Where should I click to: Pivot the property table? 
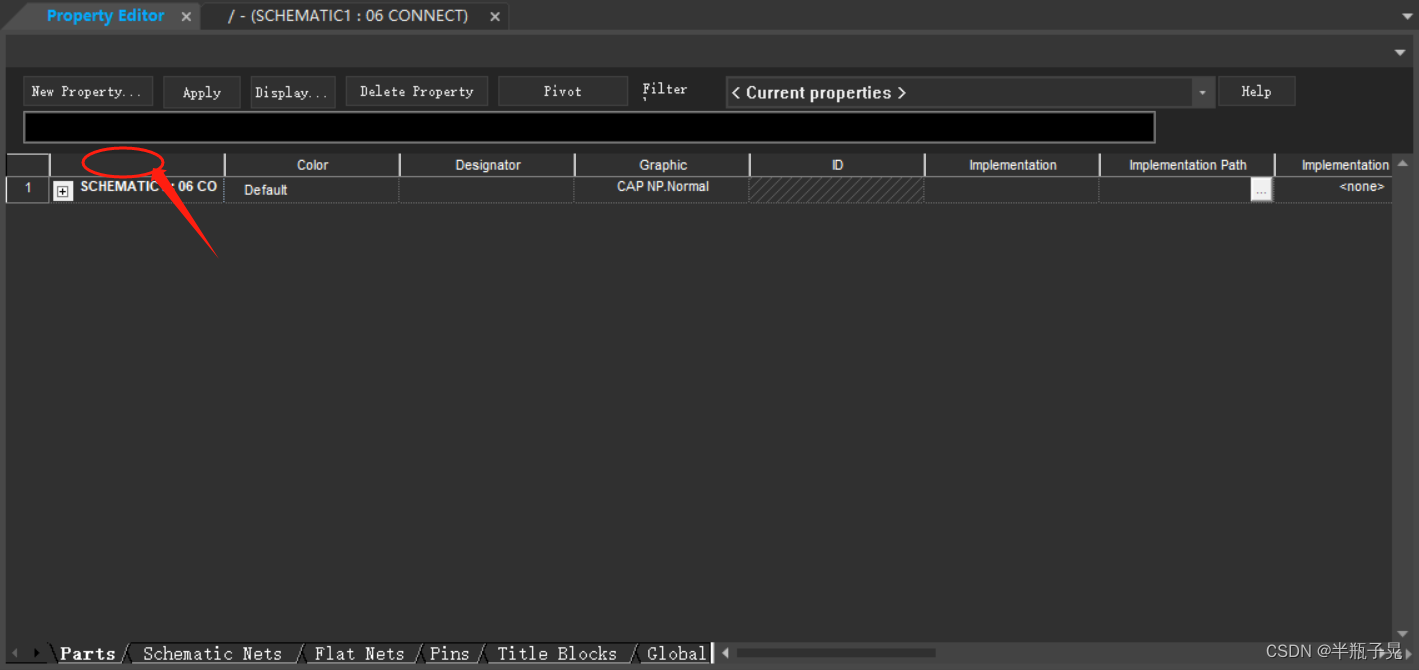click(x=562, y=92)
